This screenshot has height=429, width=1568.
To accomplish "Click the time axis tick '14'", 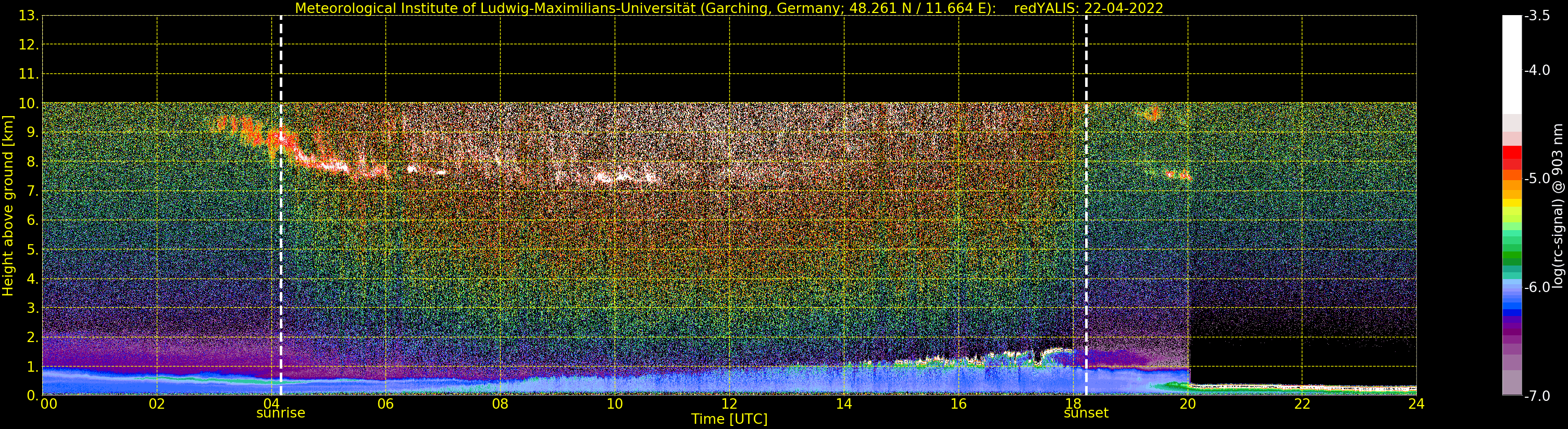I will 844,404.
